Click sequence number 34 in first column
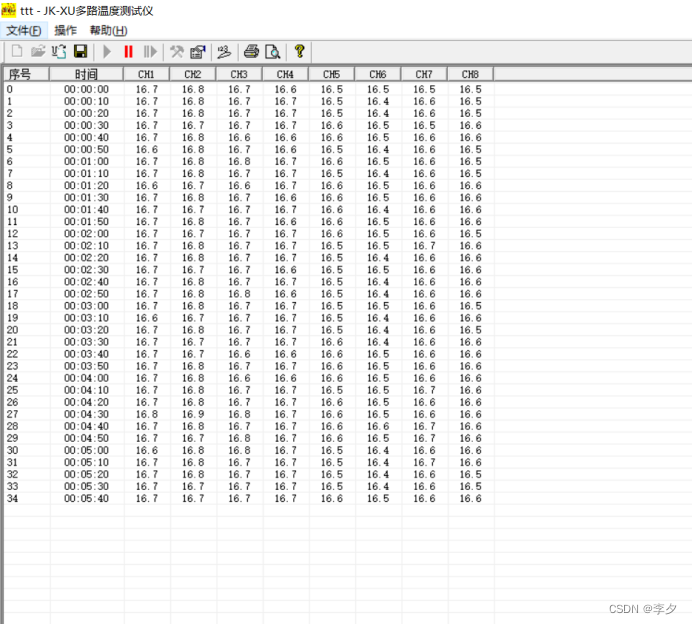Screen dimensions: 692x624 [12, 498]
